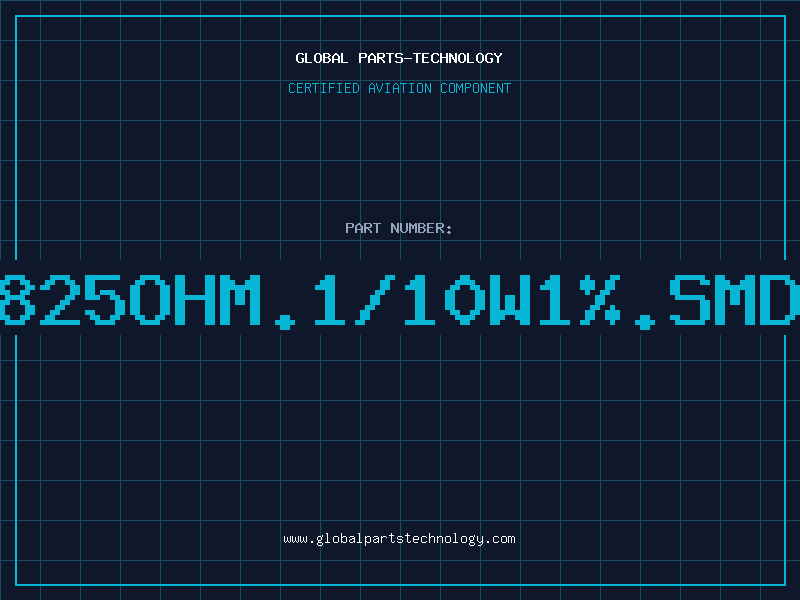
Task: Click the GLOBAL PARTS-TECHNOLOGY heading
Action: [x=399, y=58]
